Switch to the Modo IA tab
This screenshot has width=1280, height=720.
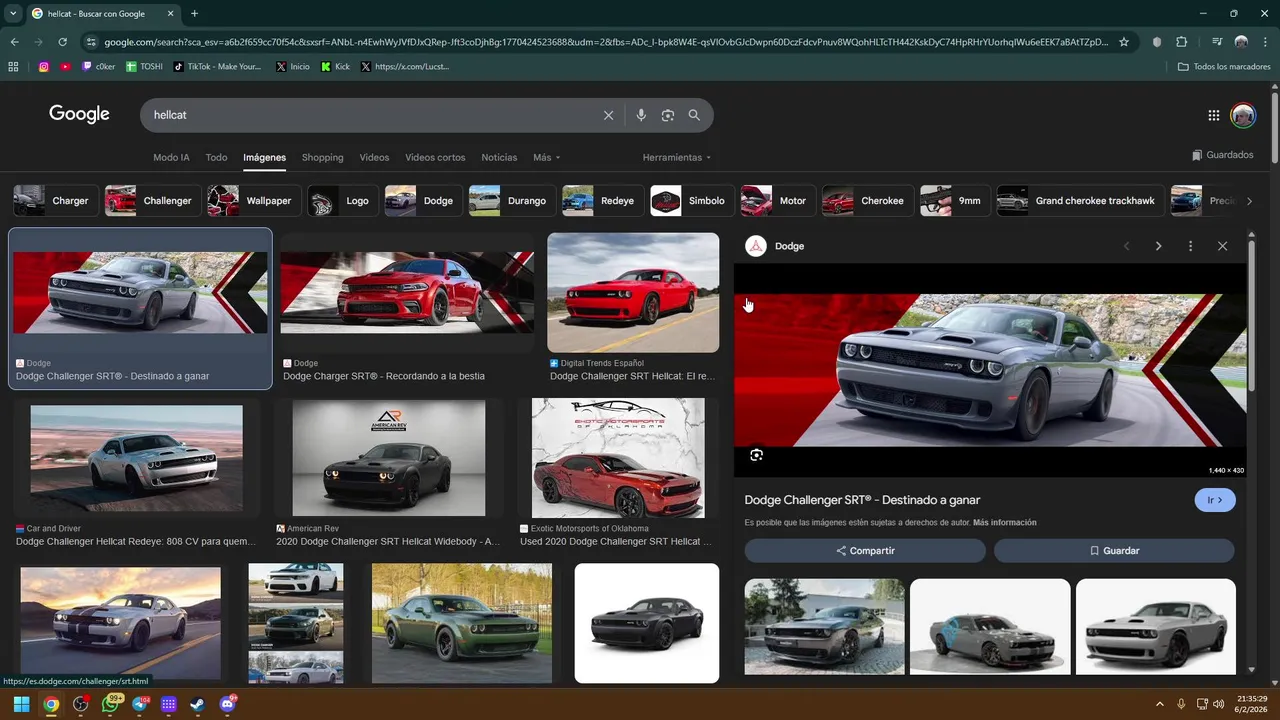(171, 158)
